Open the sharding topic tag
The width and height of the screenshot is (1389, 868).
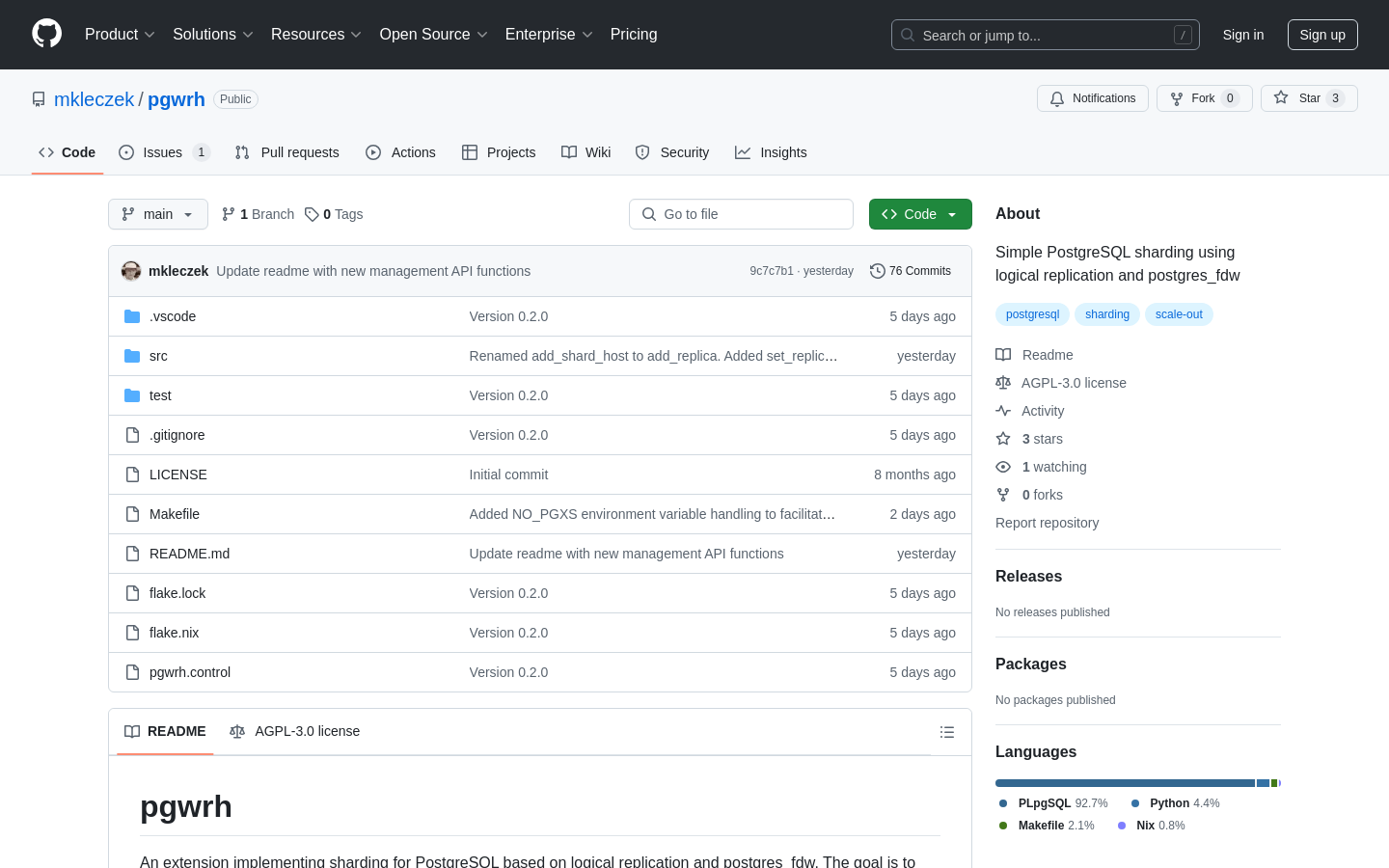tap(1107, 314)
